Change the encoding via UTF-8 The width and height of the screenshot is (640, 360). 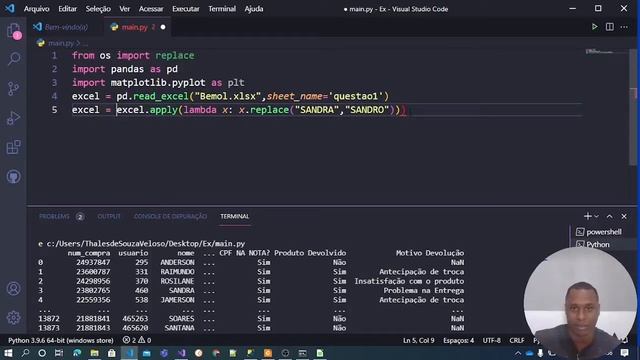click(x=491, y=340)
